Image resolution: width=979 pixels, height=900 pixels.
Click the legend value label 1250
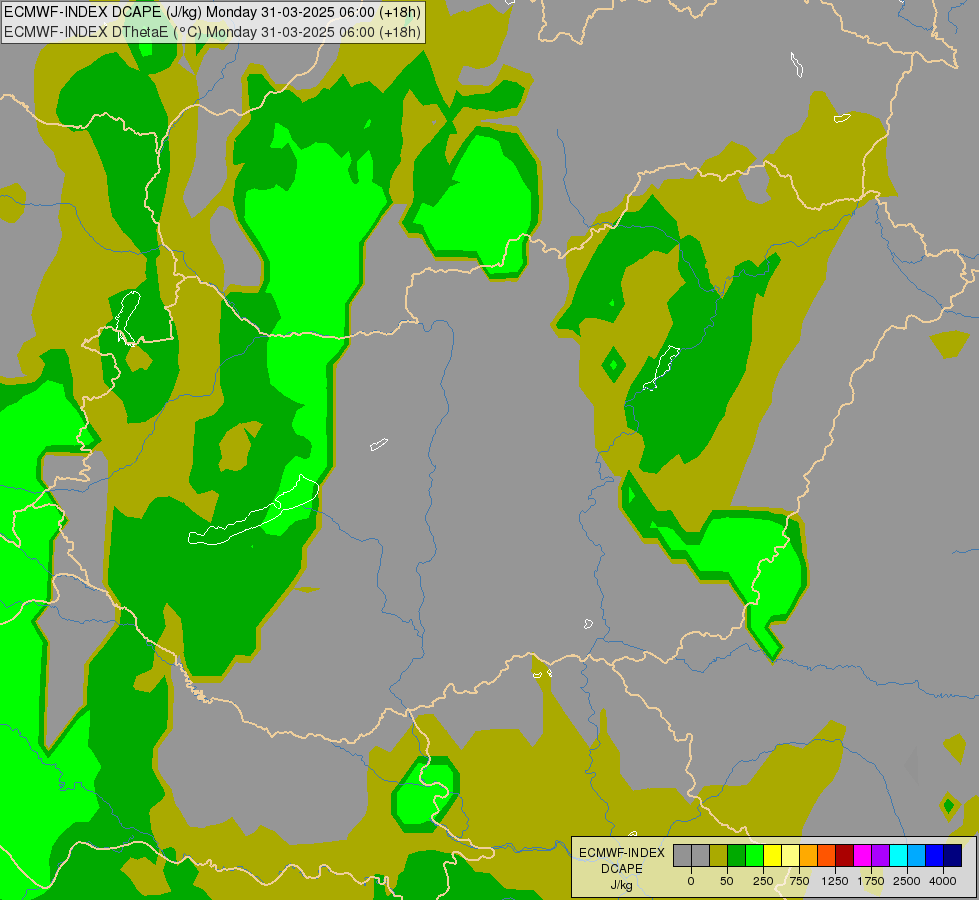(x=835, y=881)
